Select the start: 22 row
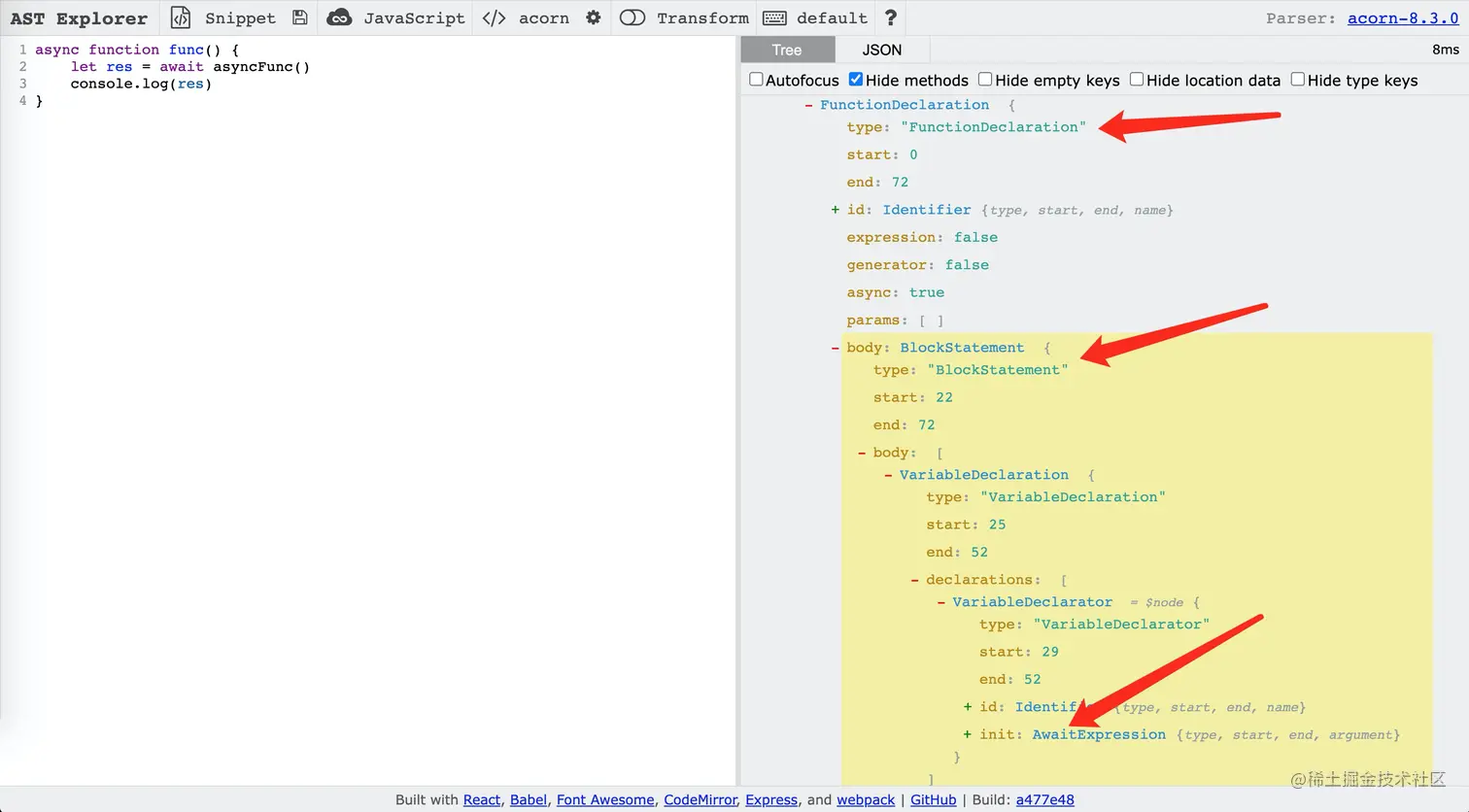This screenshot has width=1469, height=812. click(x=913, y=397)
